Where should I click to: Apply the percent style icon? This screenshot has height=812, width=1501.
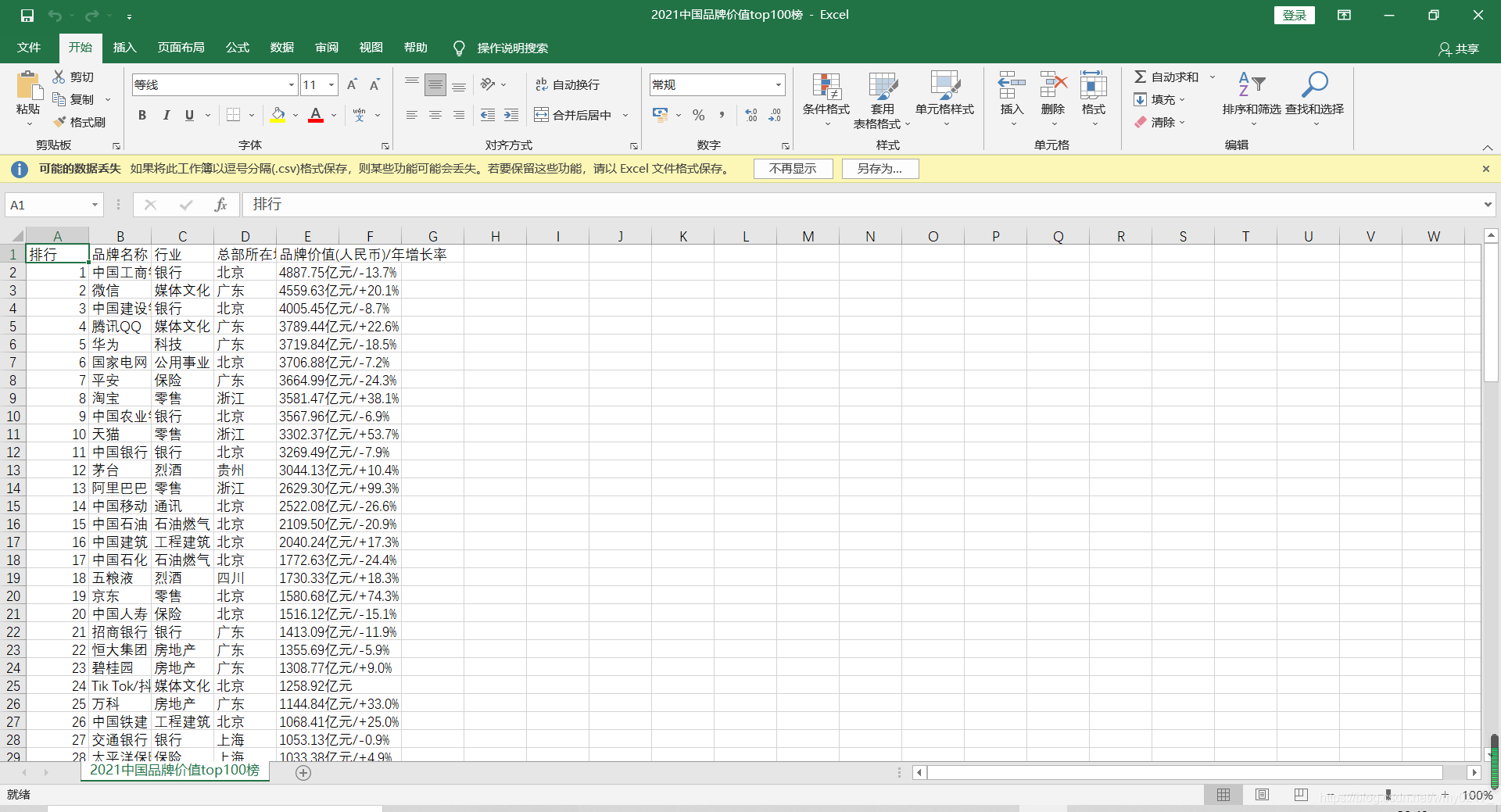tap(699, 115)
